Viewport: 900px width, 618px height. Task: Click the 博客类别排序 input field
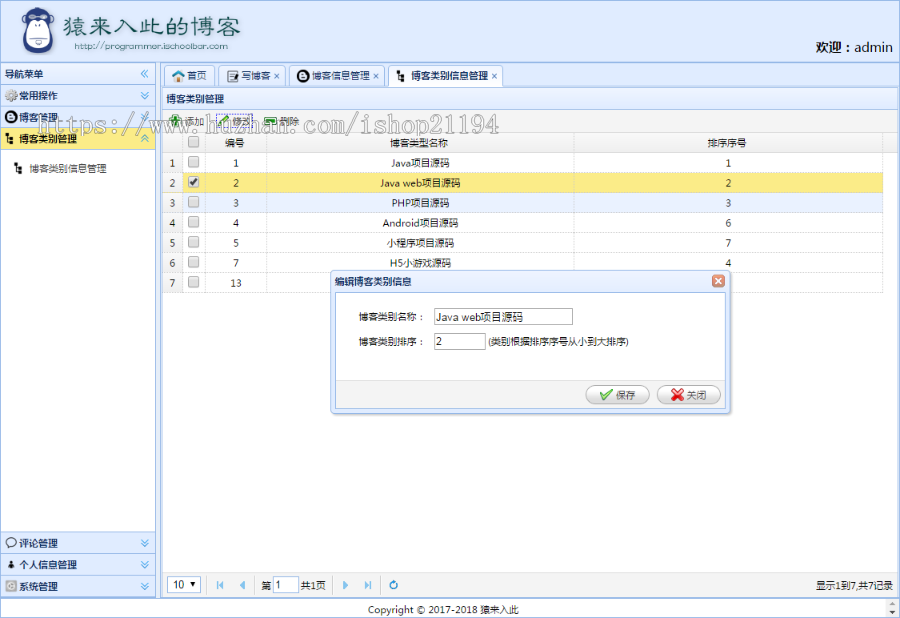(x=459, y=341)
